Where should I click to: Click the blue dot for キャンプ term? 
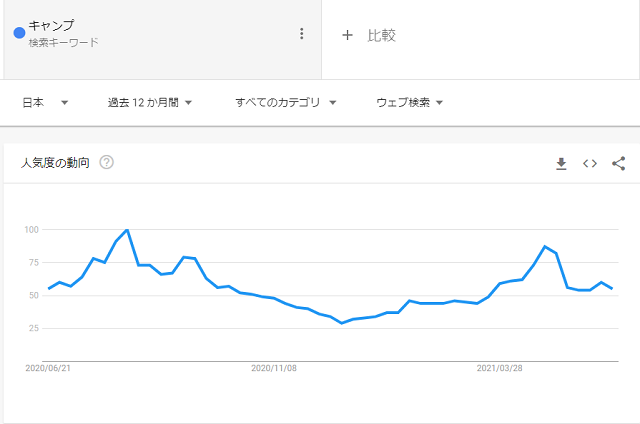19,33
